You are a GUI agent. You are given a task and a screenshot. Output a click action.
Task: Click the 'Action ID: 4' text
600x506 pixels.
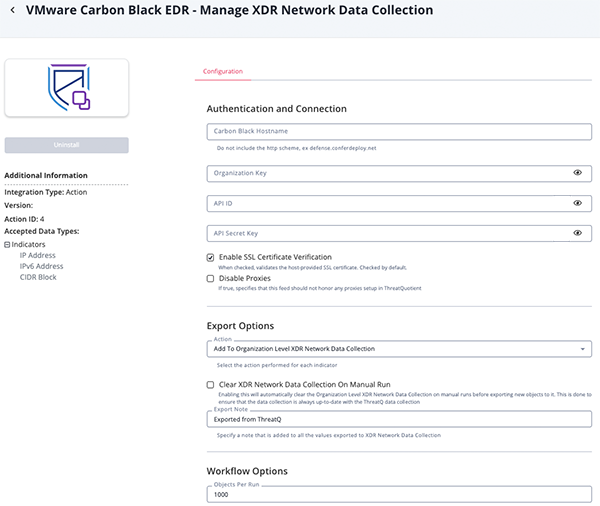(x=24, y=219)
